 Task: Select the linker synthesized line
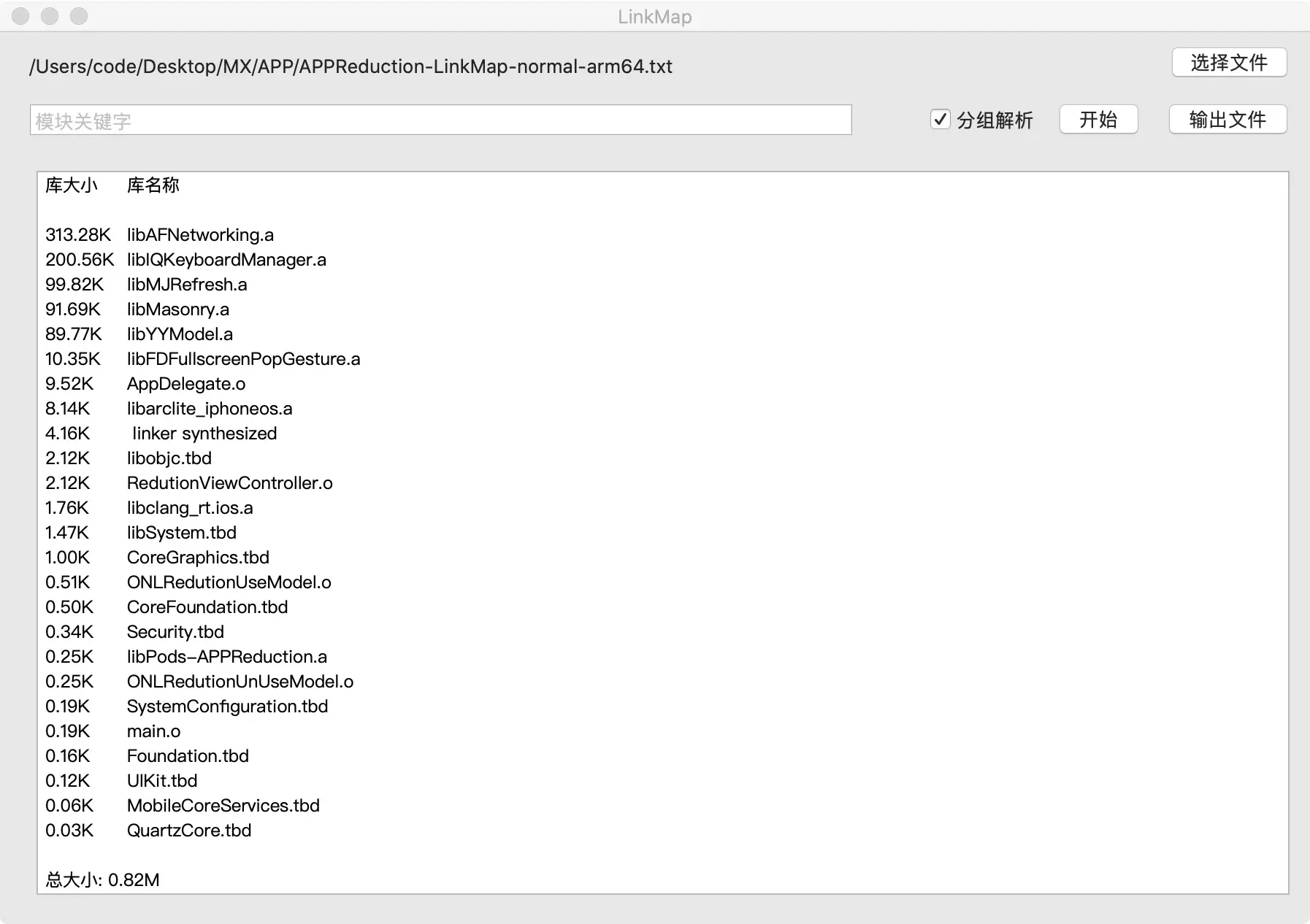[204, 434]
